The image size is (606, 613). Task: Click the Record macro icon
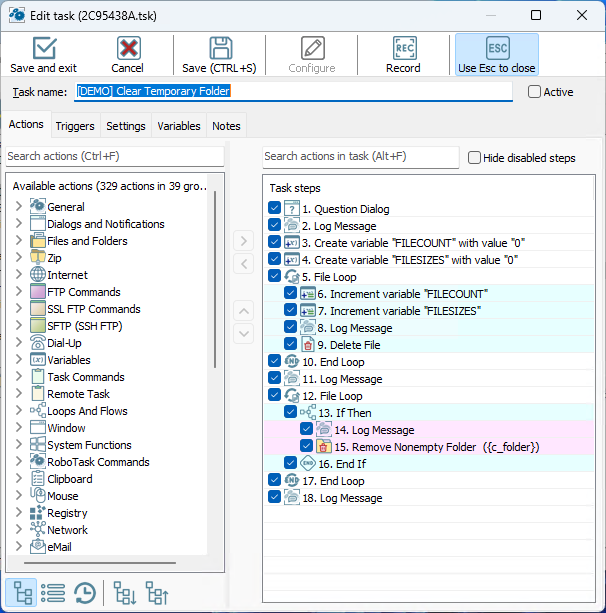404,48
